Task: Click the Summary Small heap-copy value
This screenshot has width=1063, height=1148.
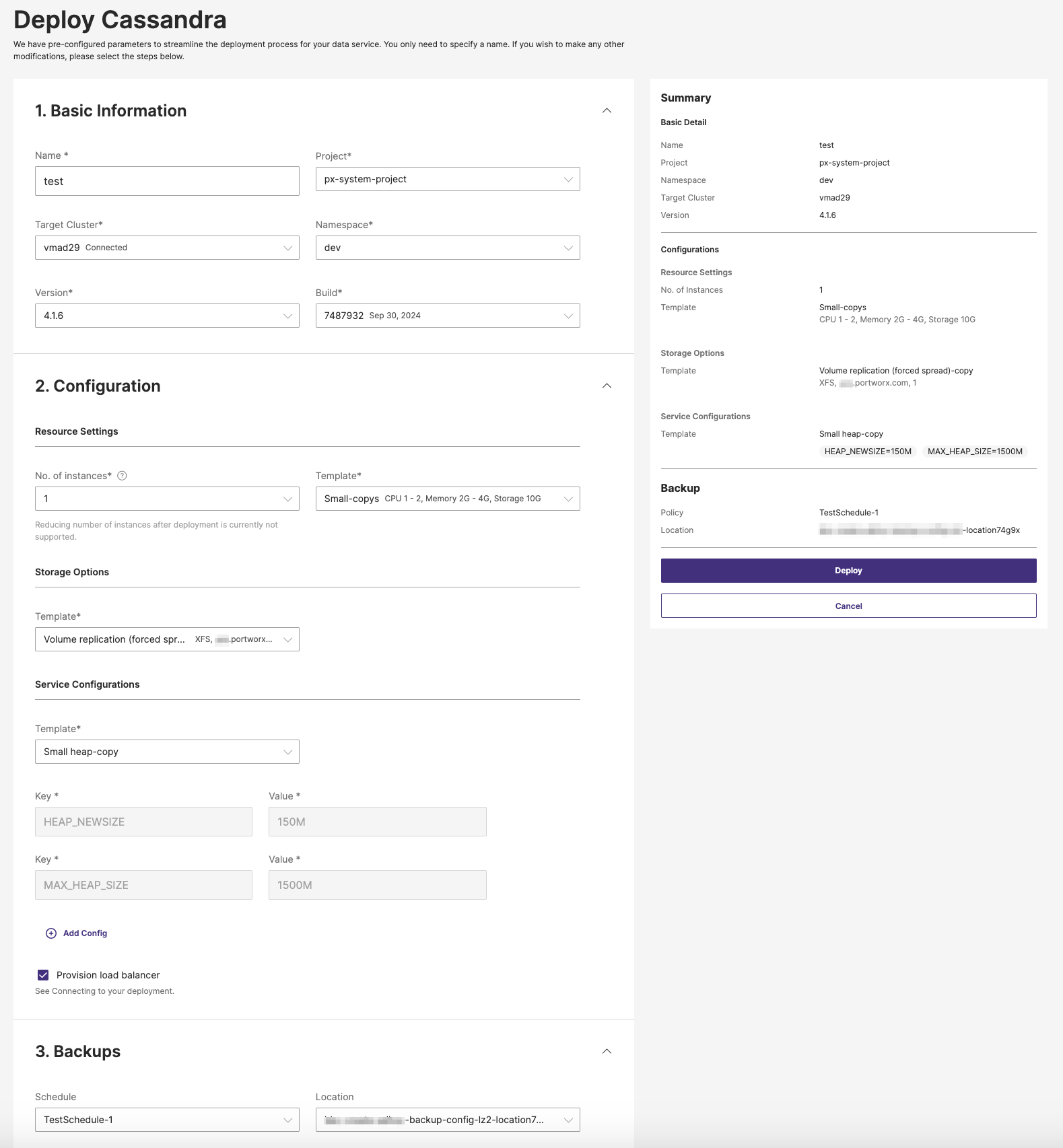Action: (851, 434)
